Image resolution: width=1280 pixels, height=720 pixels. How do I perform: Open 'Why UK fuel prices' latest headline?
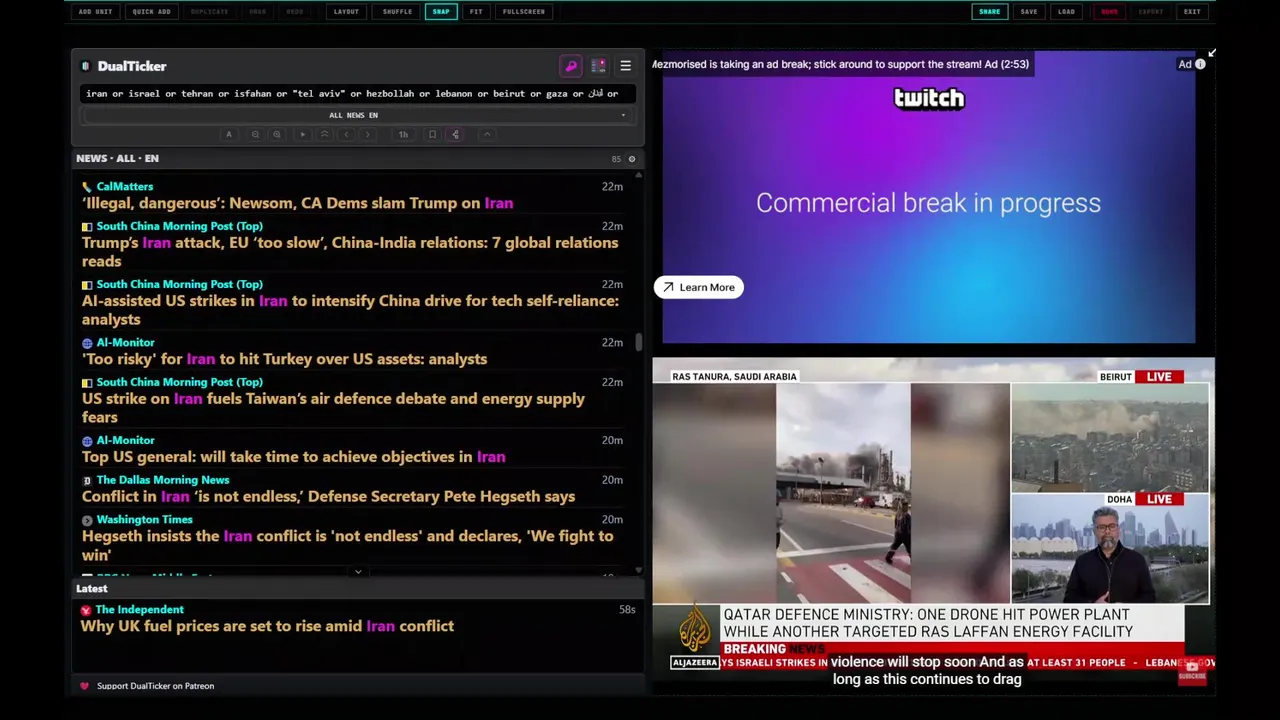pyautogui.click(x=267, y=626)
